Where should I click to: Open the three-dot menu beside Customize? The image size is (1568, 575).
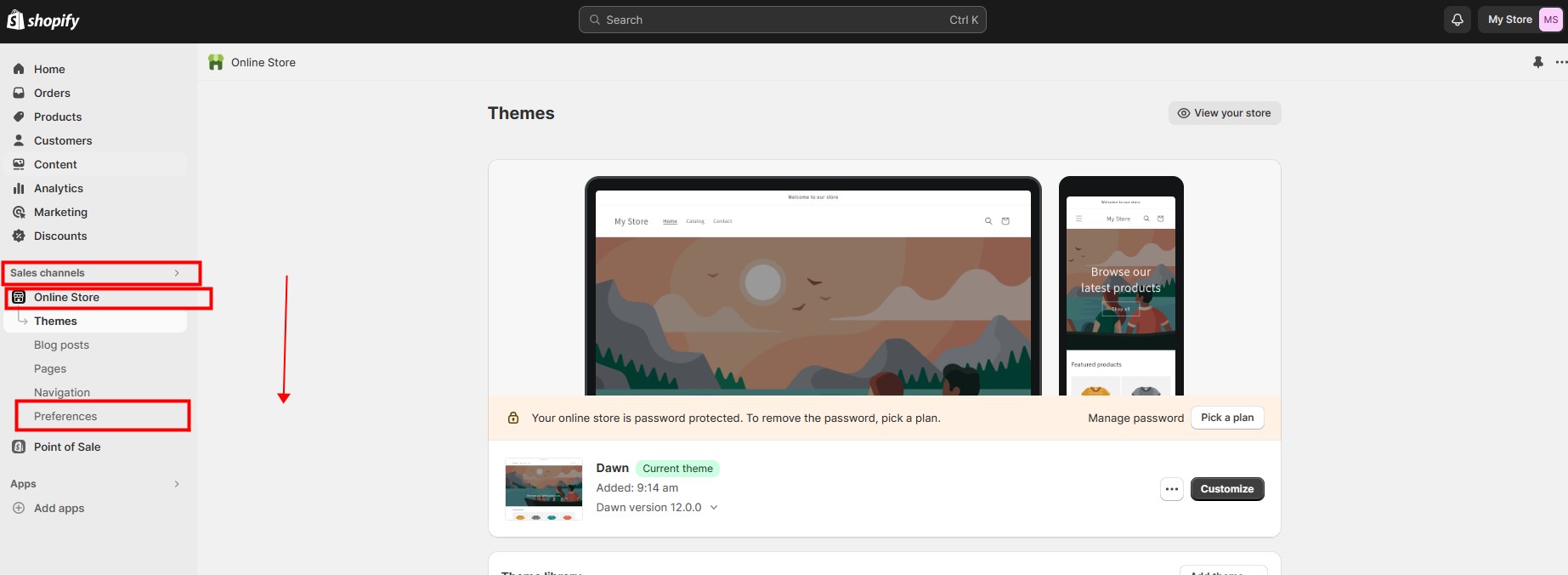click(x=1171, y=489)
